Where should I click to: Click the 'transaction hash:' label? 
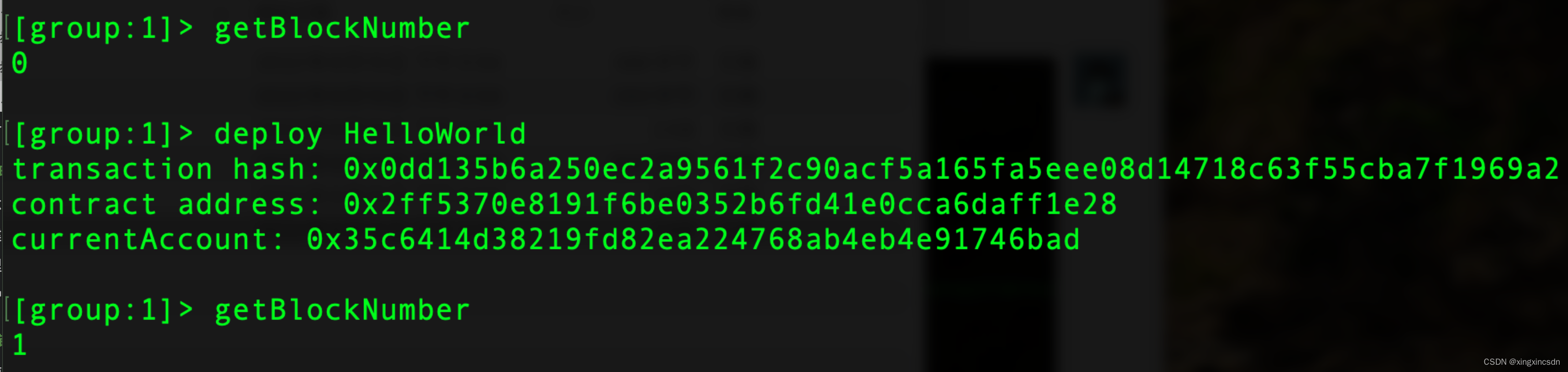(166, 169)
